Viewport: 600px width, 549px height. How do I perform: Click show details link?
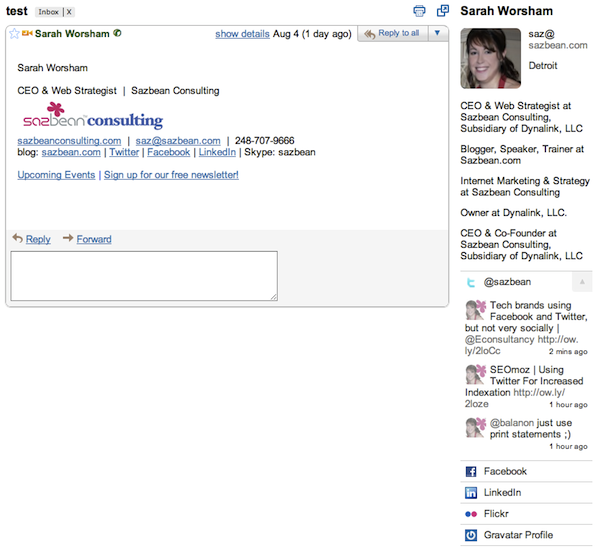tap(242, 34)
